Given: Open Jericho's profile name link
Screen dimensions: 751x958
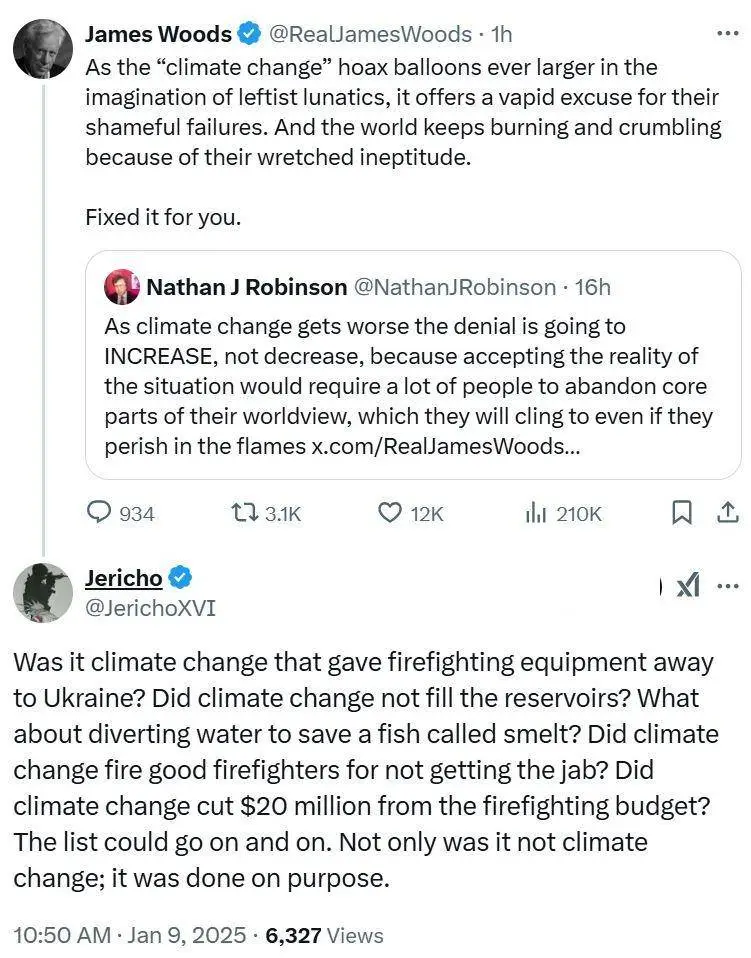Looking at the screenshot, I should click(123, 578).
